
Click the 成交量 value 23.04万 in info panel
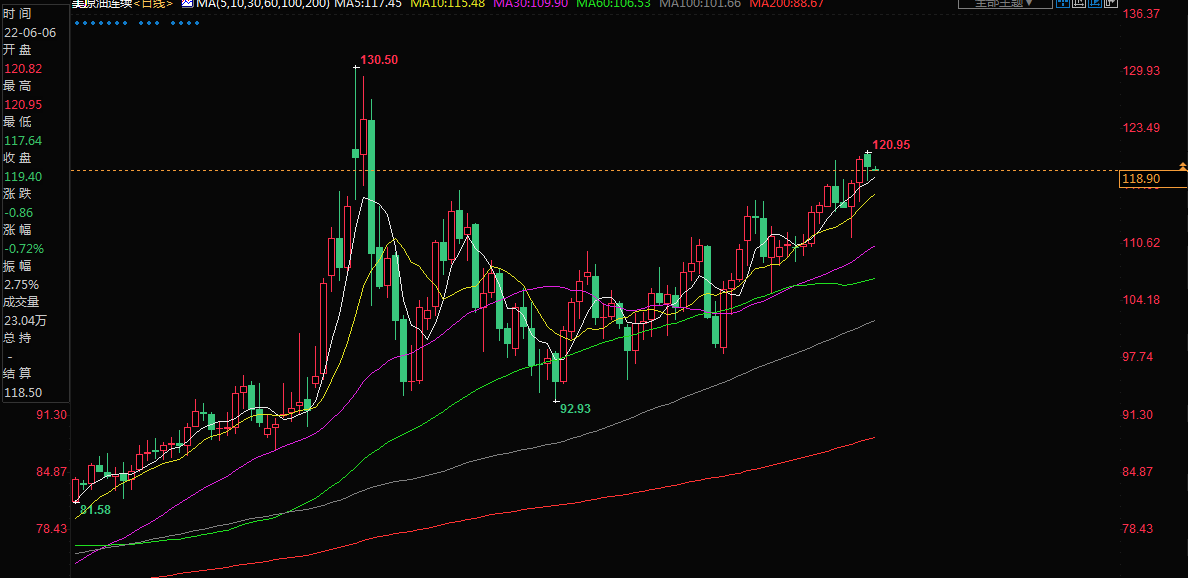25,320
